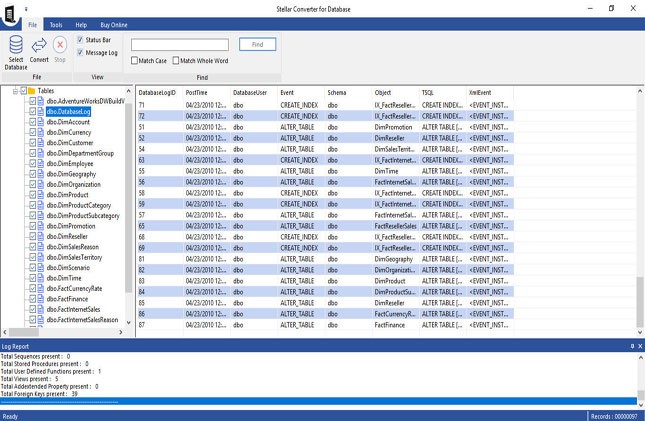
Task: Click the Select Database icon
Action: coord(15,45)
